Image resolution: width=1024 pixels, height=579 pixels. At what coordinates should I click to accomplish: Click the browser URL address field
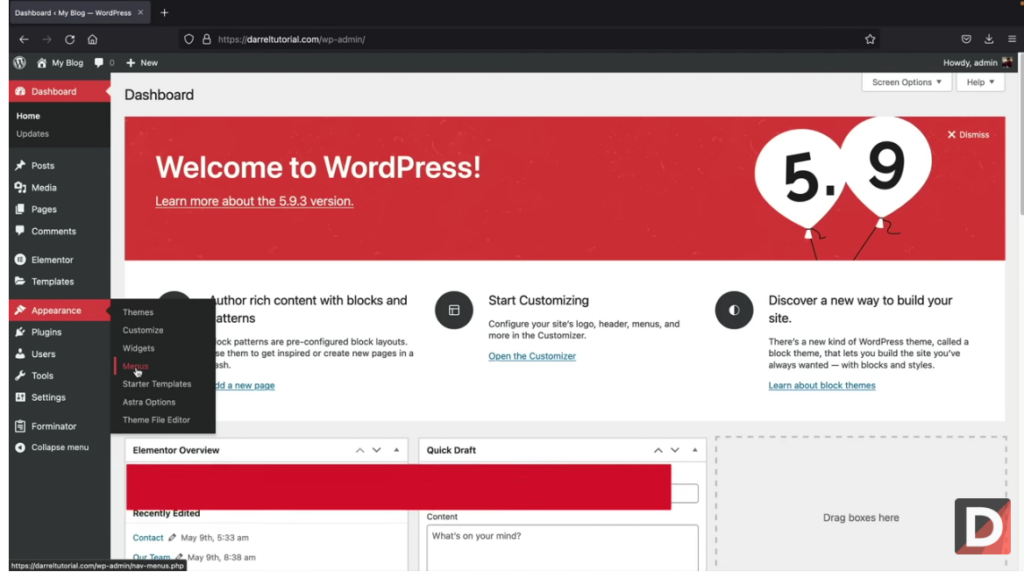529,39
